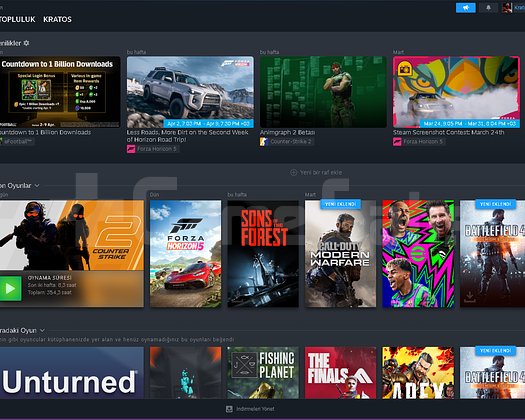Click the plus icon beside Yeni bir raf ekle
Viewport: 525px width, 420px height.
[294, 172]
